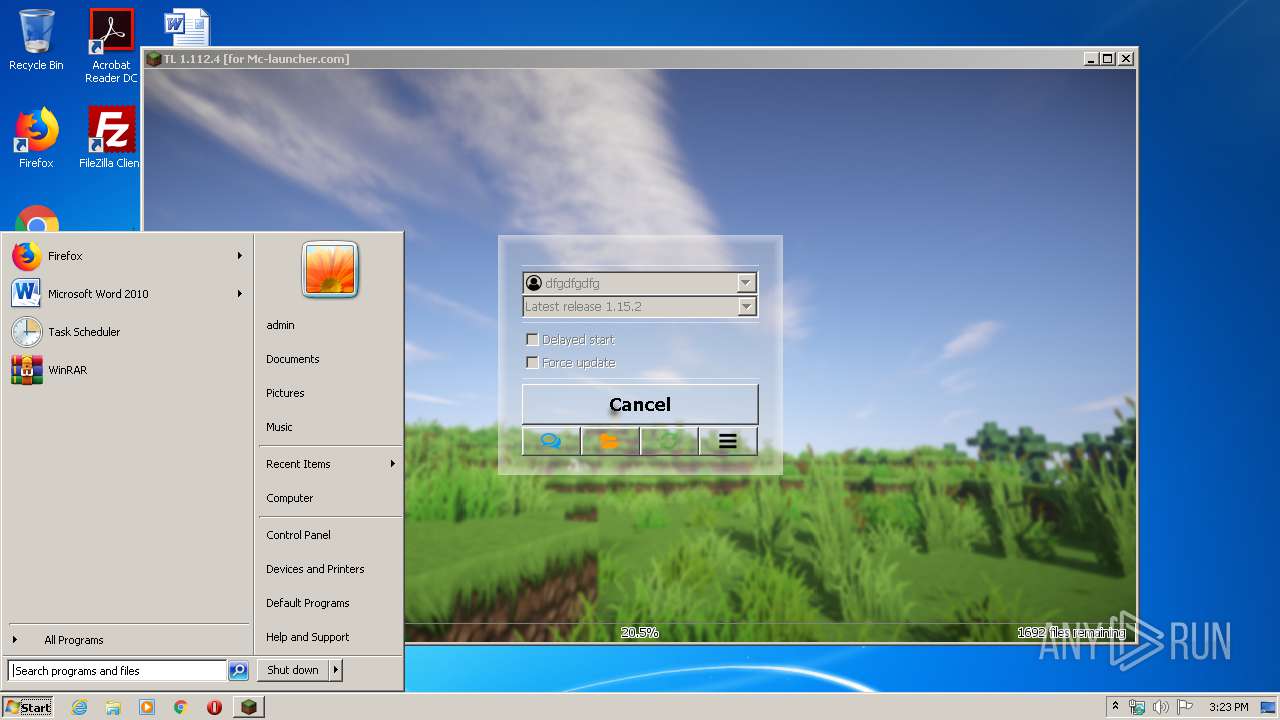Image resolution: width=1280 pixels, height=720 pixels.
Task: Open Acrobat Reader DC desktop icon
Action: tap(111, 46)
